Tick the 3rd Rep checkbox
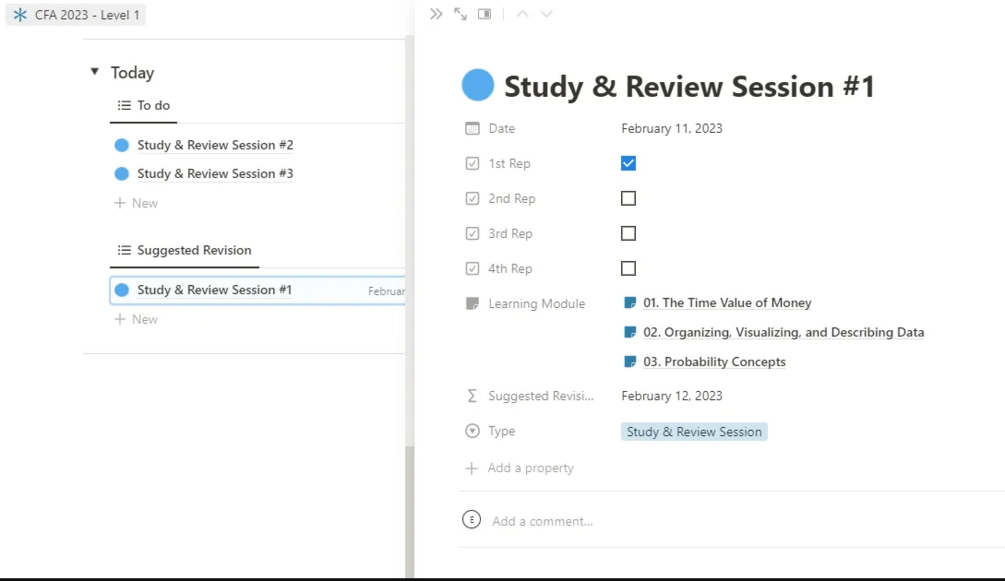The image size is (1005, 581). pos(628,233)
